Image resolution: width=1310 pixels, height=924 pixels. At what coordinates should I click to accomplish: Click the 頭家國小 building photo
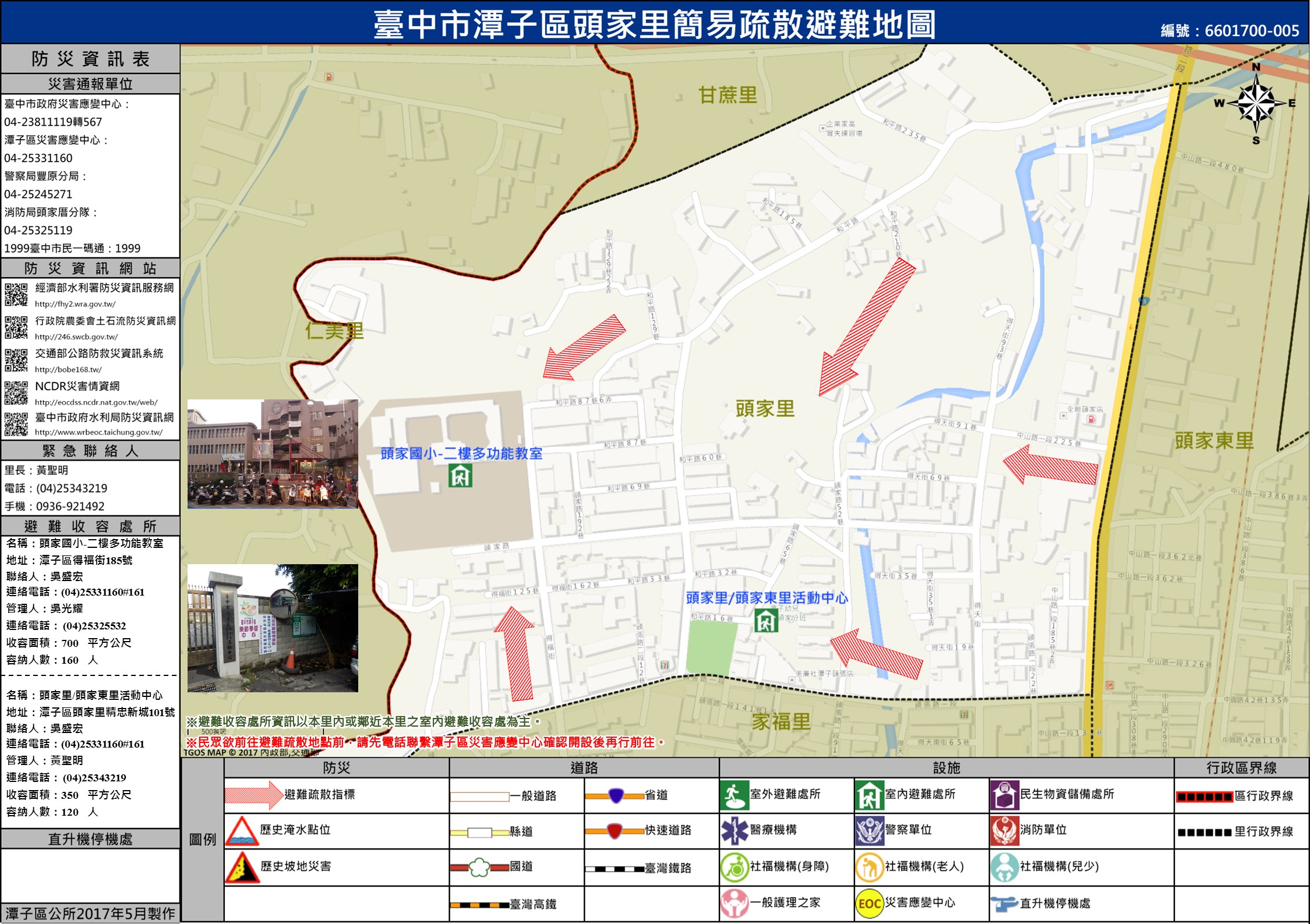point(273,454)
